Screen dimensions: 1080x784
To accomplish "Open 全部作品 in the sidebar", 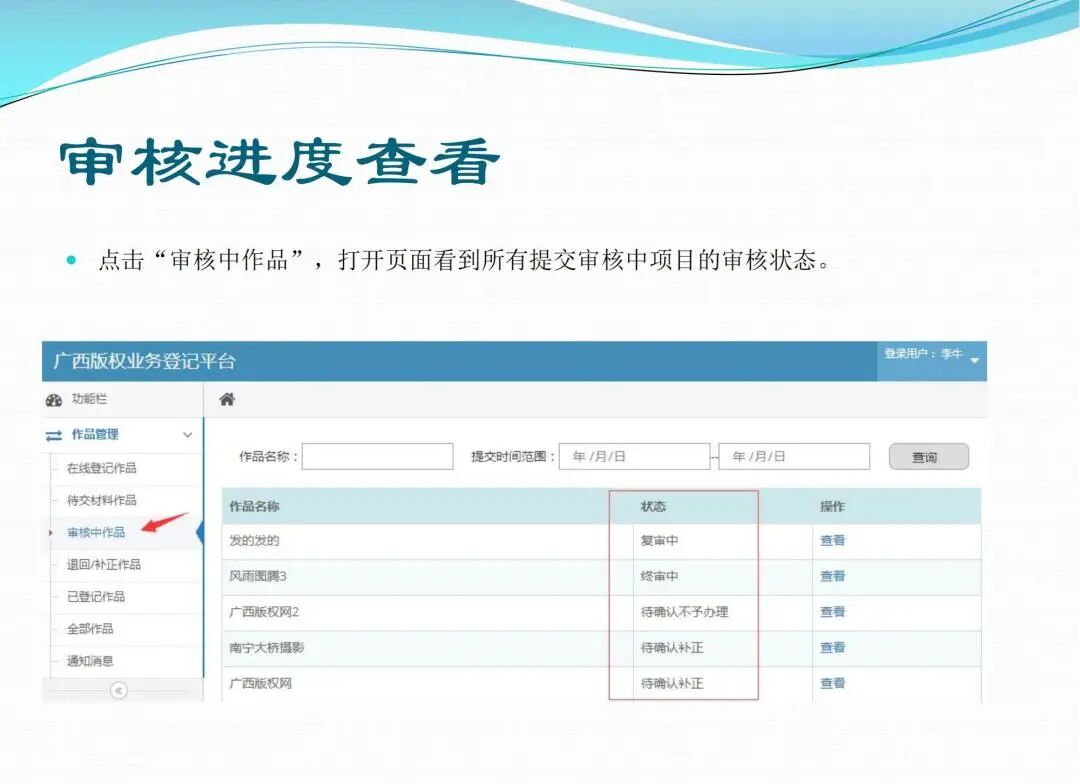I will tap(88, 629).
